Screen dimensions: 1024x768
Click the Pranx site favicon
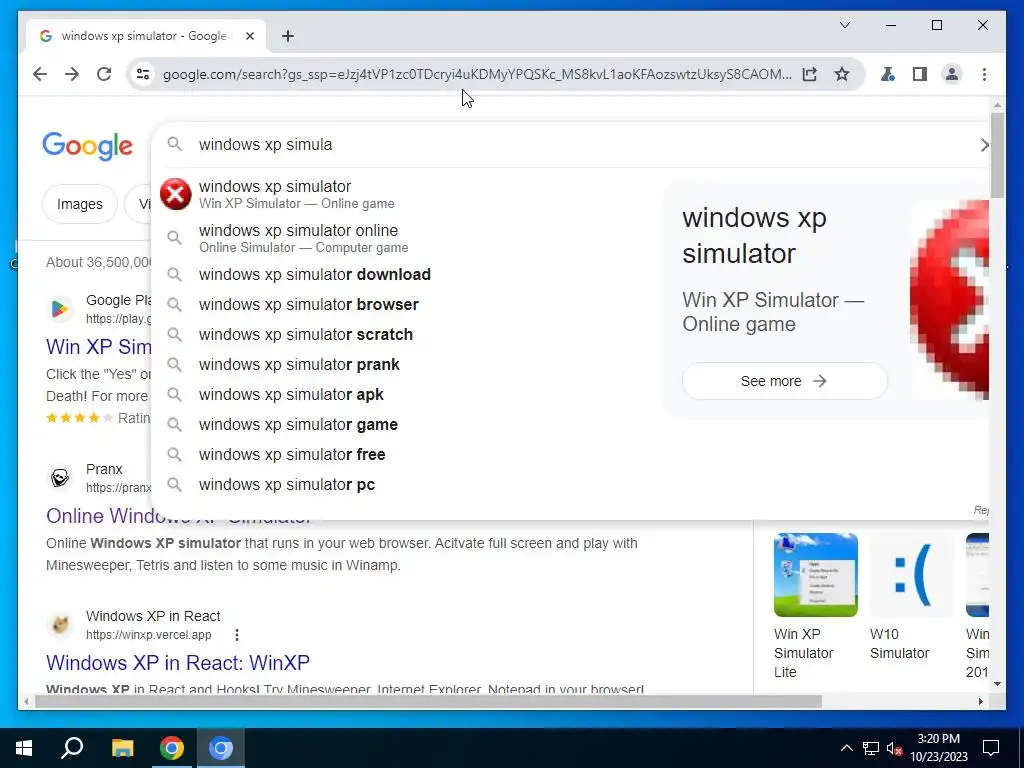(59, 478)
